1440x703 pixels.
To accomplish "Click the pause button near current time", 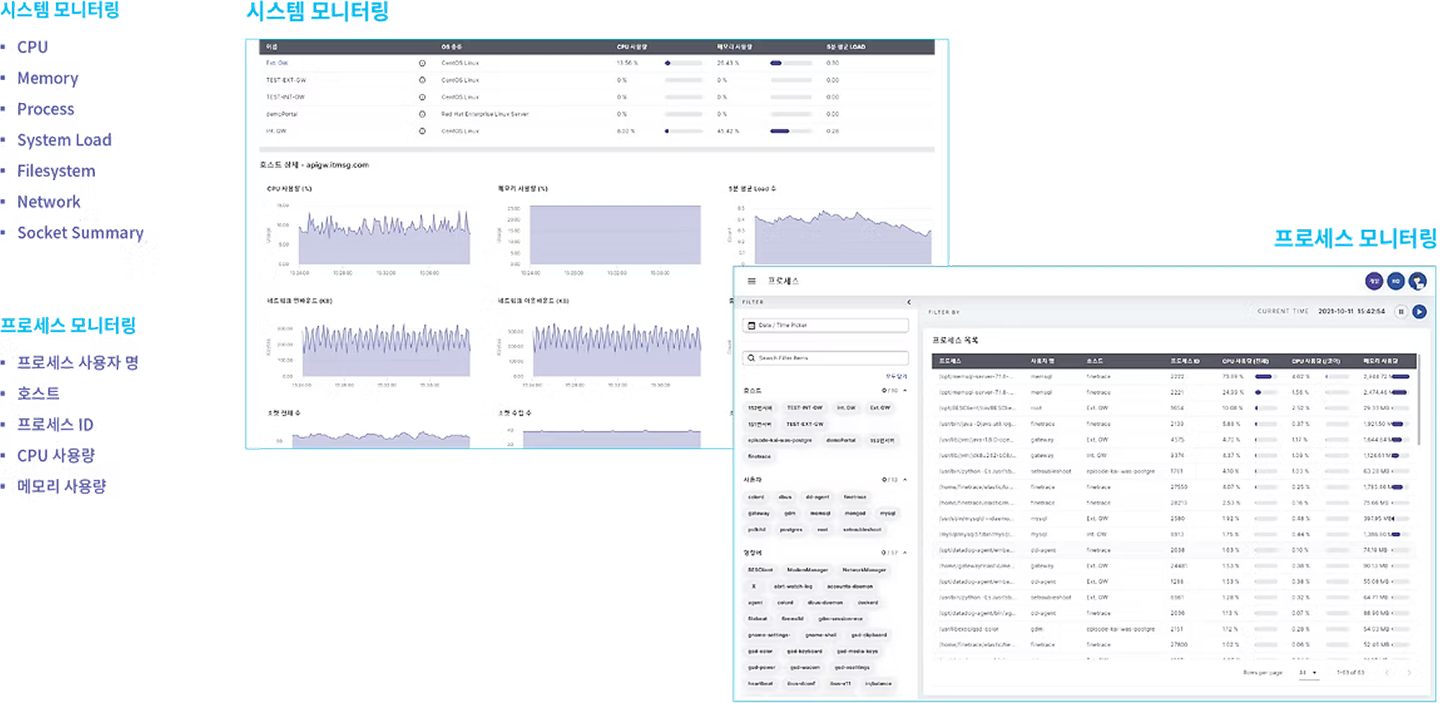I will [1401, 311].
